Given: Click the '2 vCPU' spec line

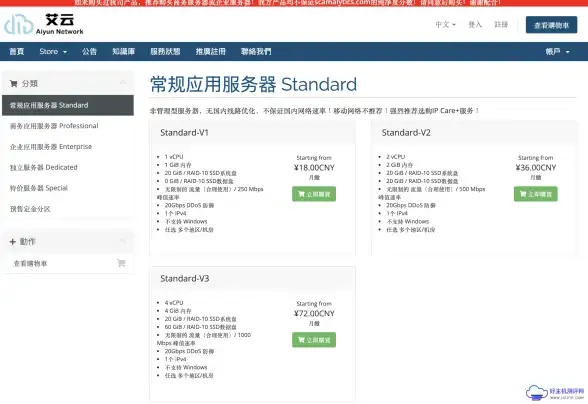Looking at the screenshot, I should (x=396, y=157).
